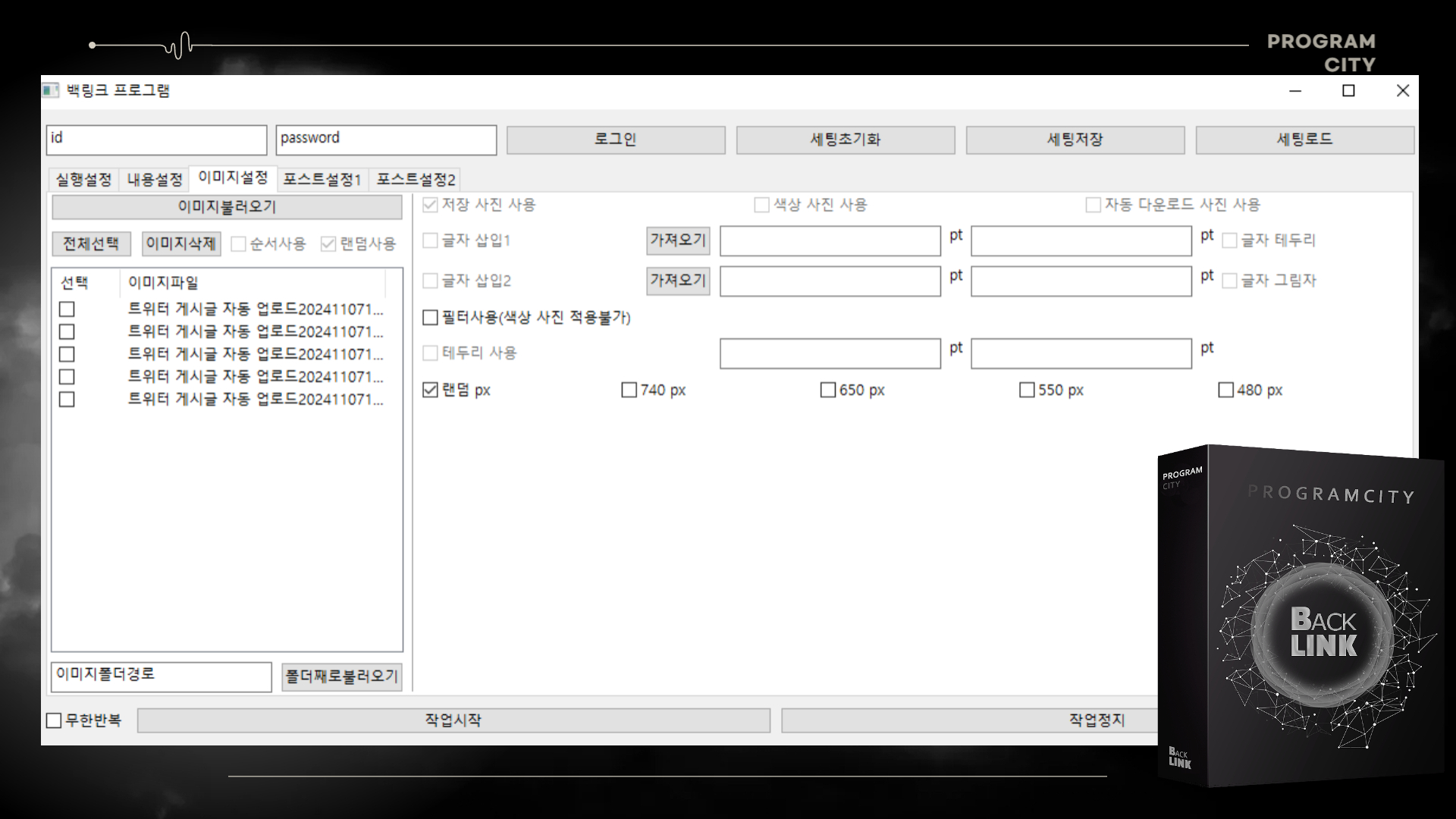
Task: Delete images with 이미지삭제 button
Action: tap(181, 243)
